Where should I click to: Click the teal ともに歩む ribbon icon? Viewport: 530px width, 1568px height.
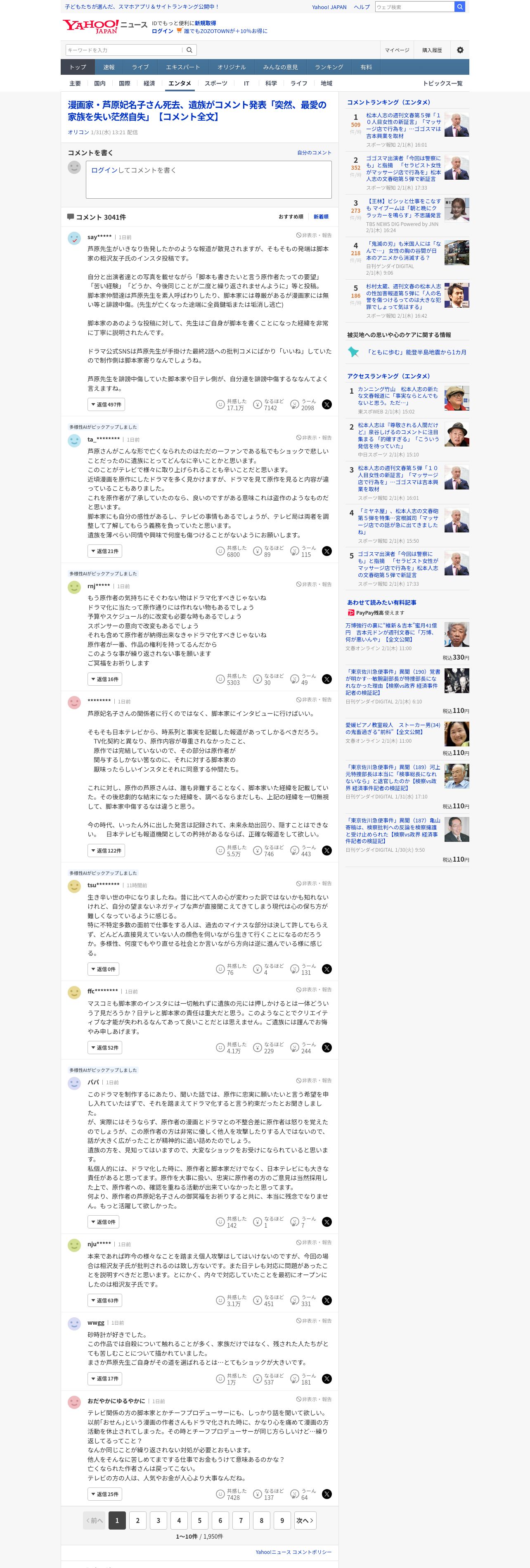click(353, 352)
